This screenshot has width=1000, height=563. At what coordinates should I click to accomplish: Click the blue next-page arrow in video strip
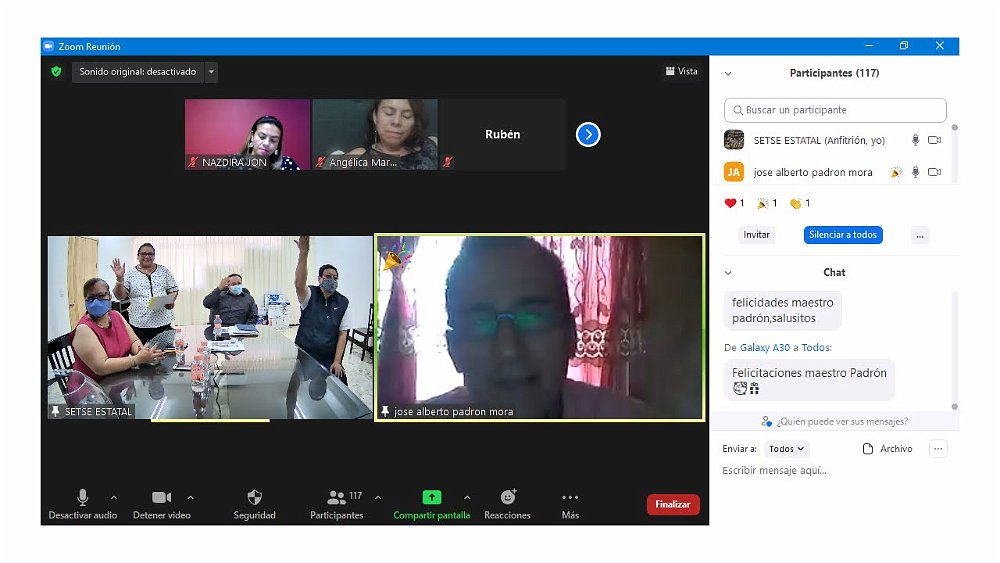[x=588, y=134]
